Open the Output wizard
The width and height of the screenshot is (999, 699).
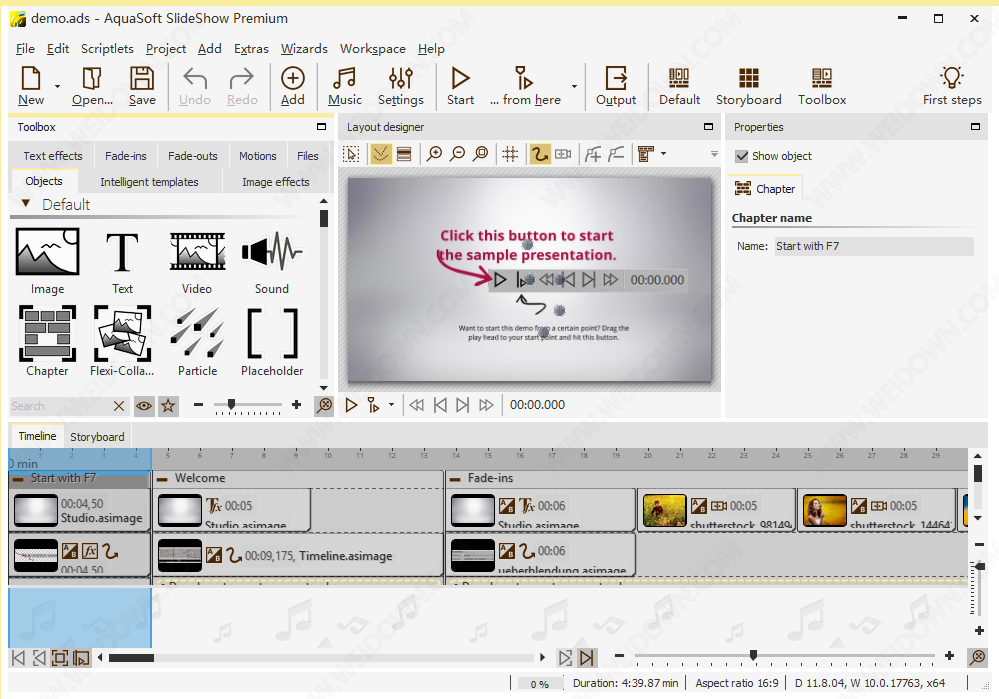tap(616, 86)
